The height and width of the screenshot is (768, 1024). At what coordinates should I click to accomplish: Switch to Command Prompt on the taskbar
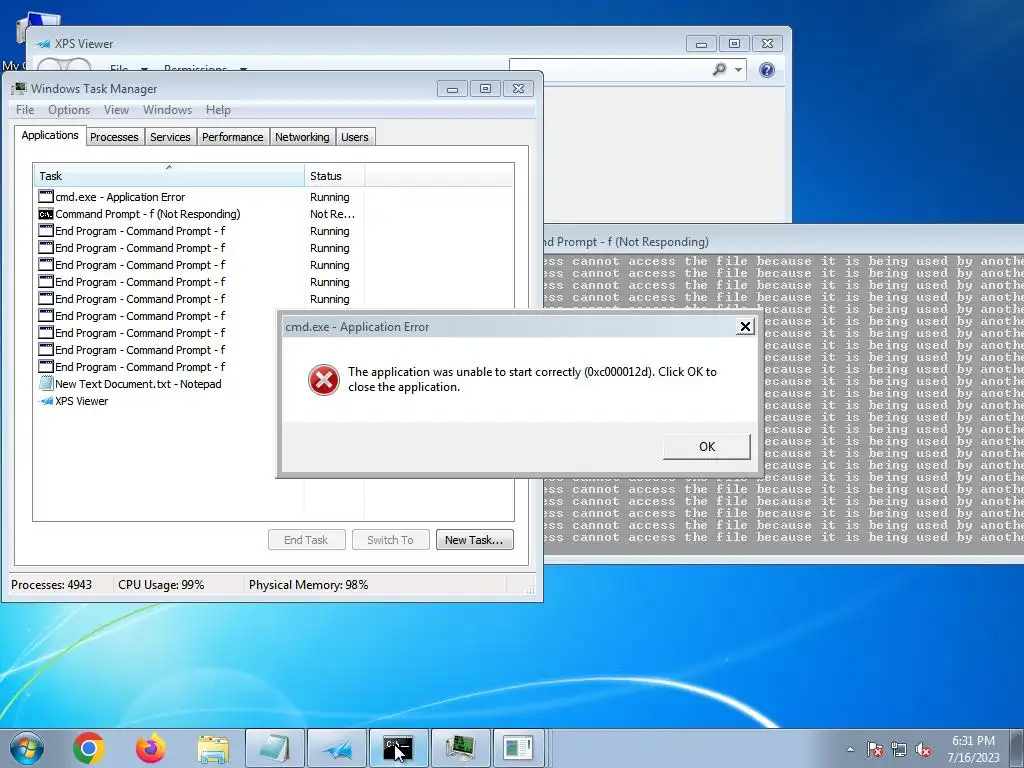[x=398, y=748]
